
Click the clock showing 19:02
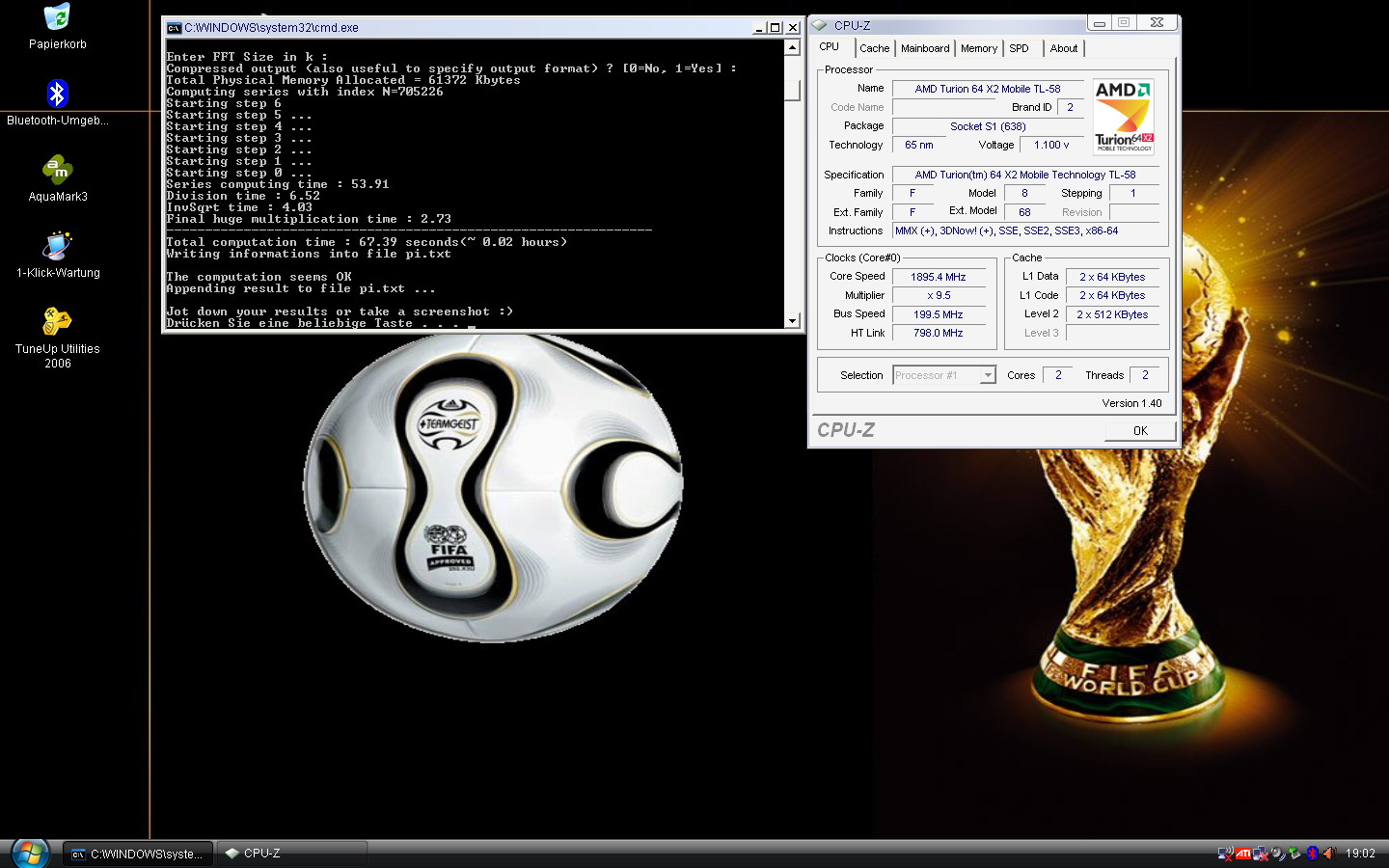[x=1360, y=854]
